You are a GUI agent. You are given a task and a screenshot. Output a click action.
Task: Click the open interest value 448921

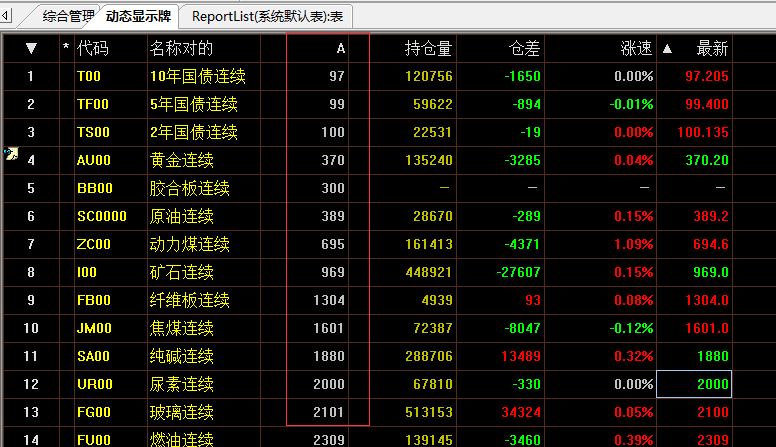coord(429,272)
